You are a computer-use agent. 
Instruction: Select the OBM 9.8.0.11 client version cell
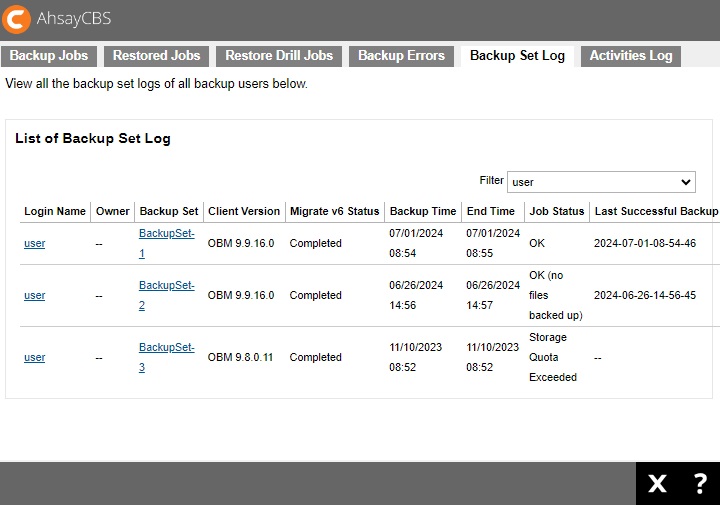coord(240,357)
